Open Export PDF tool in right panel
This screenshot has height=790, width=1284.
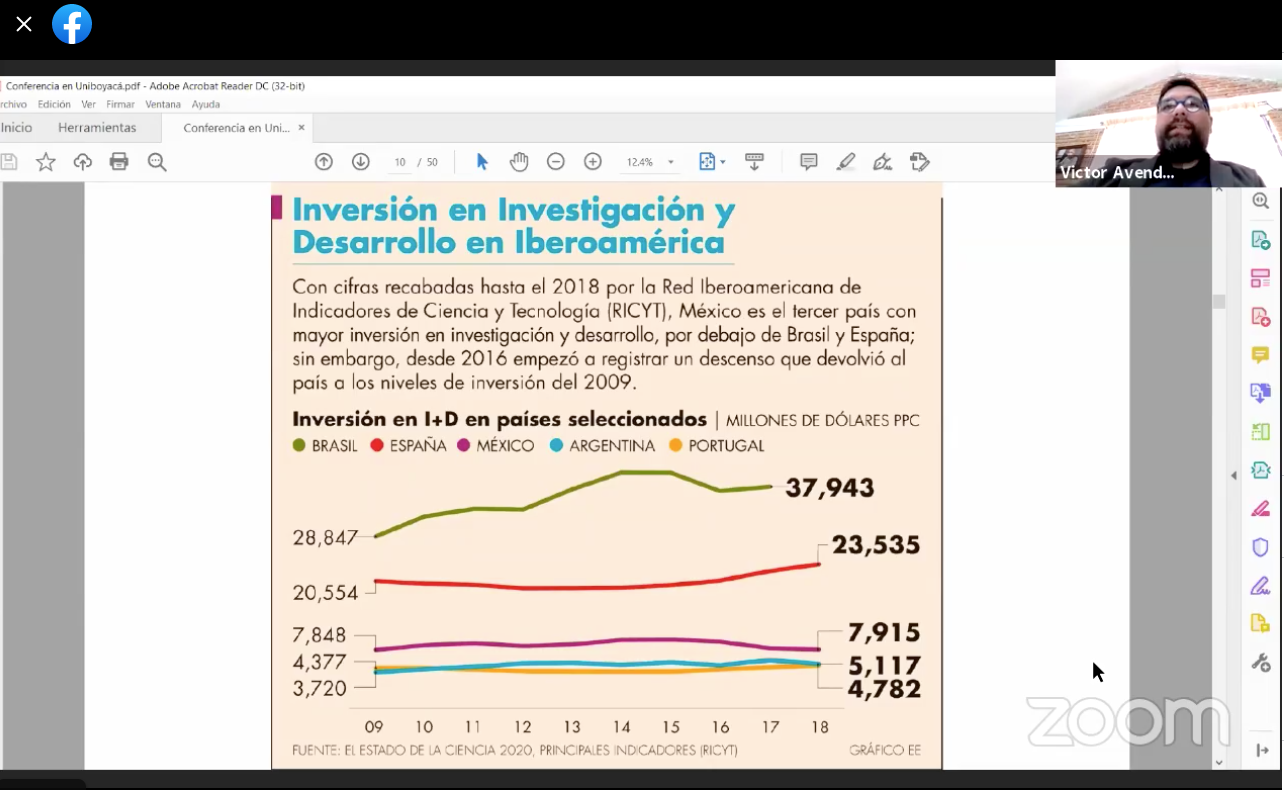[1261, 240]
